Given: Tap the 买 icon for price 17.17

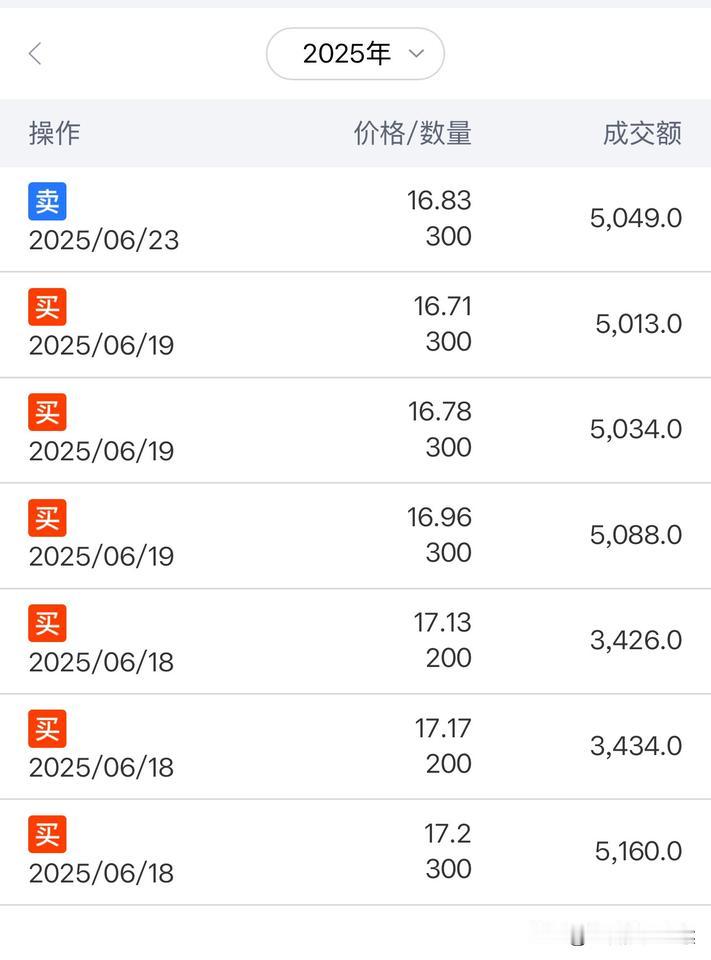Looking at the screenshot, I should (47, 729).
